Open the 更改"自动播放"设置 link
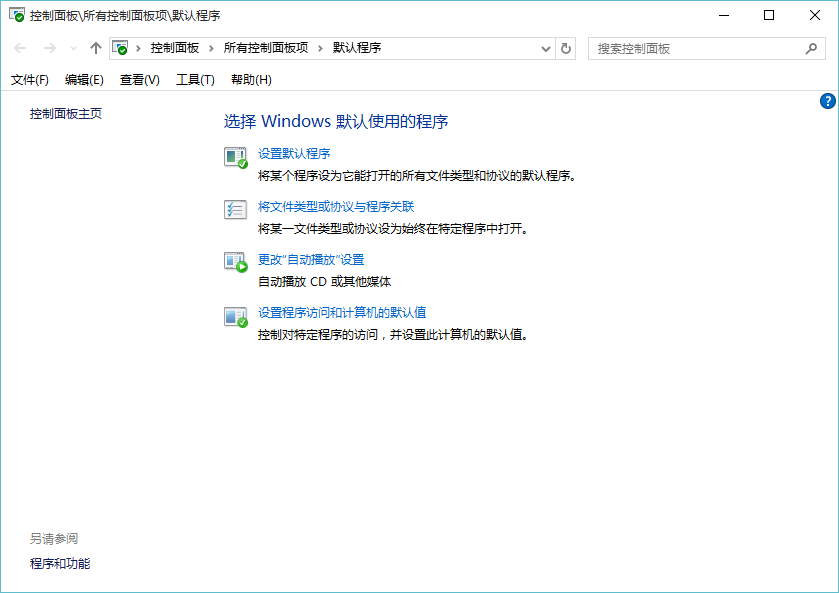 coord(311,259)
